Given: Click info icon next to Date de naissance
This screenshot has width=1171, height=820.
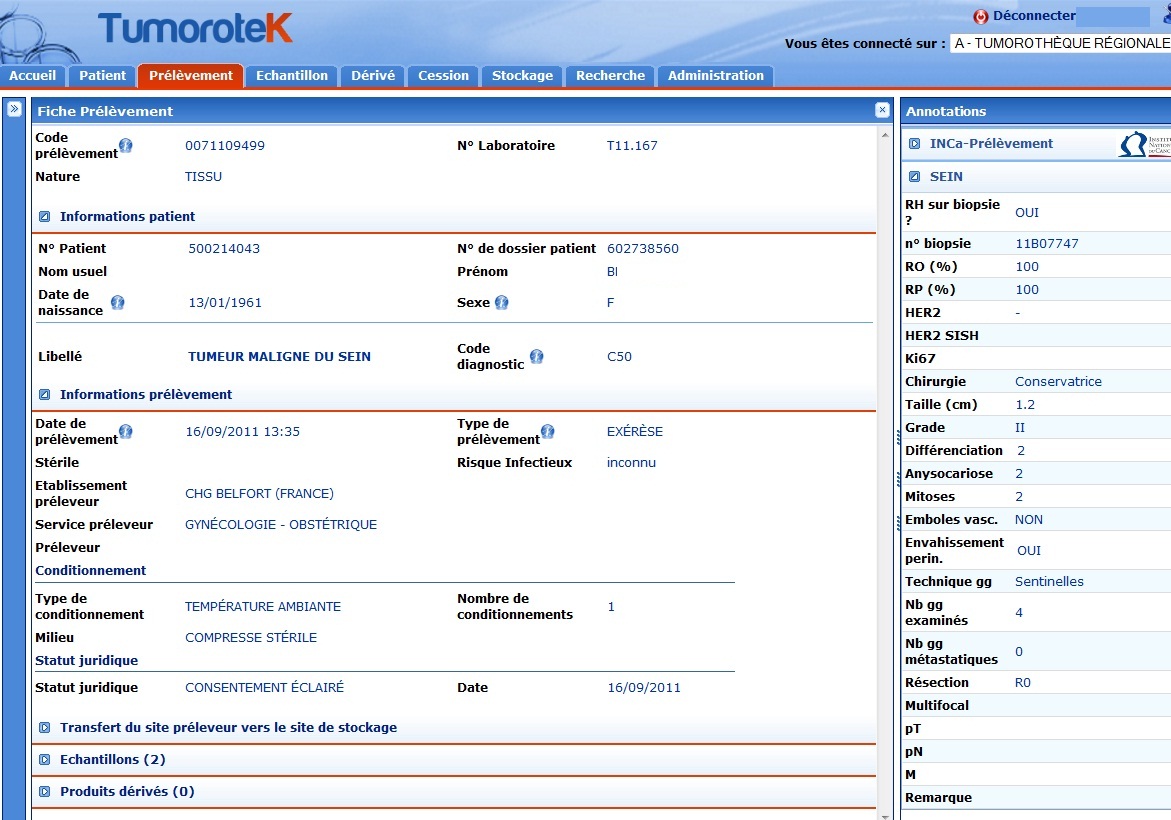Looking at the screenshot, I should [x=118, y=302].
